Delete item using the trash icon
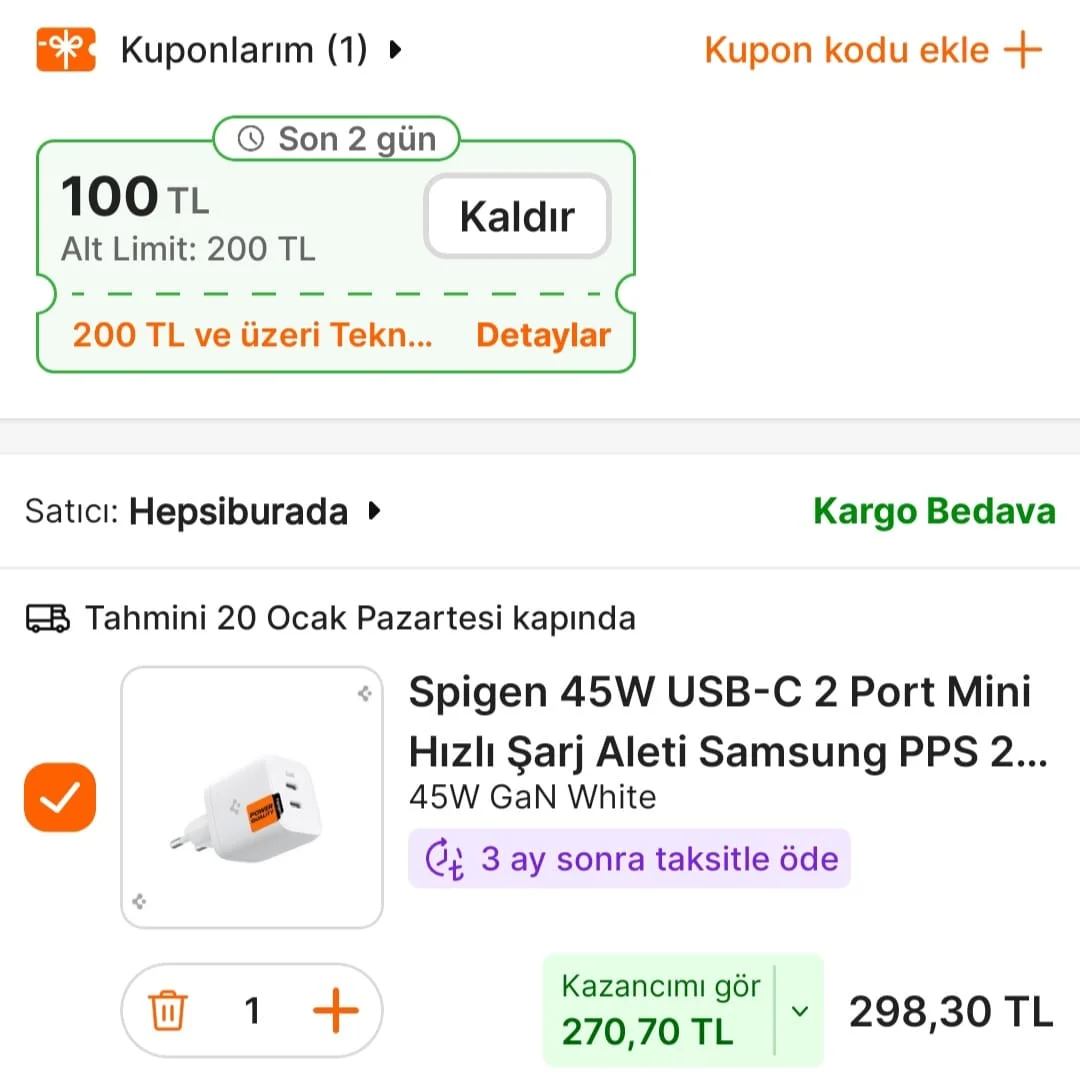1080x1080 pixels. 167,1011
